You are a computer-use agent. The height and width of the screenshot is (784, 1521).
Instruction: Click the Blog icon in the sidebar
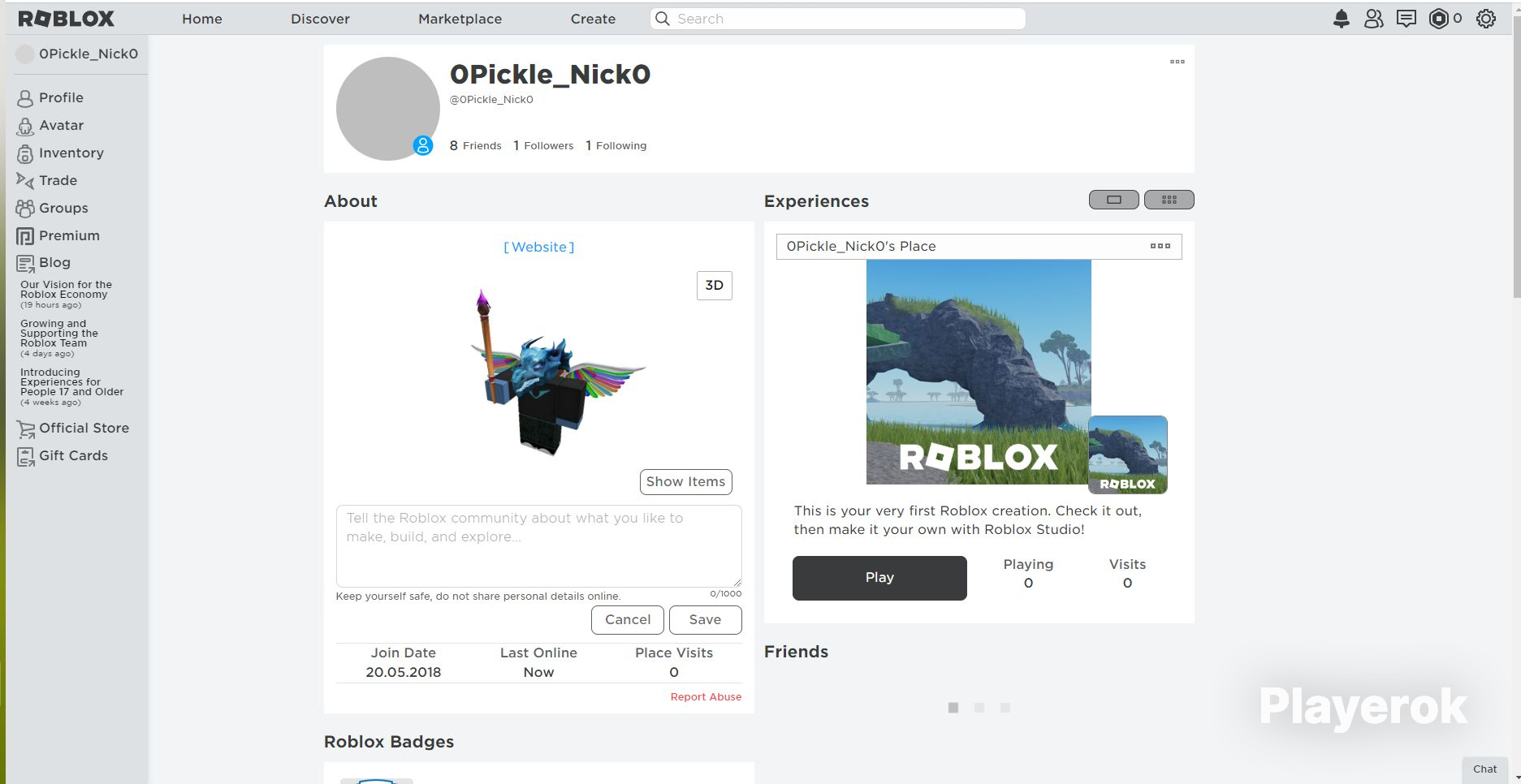(x=25, y=263)
